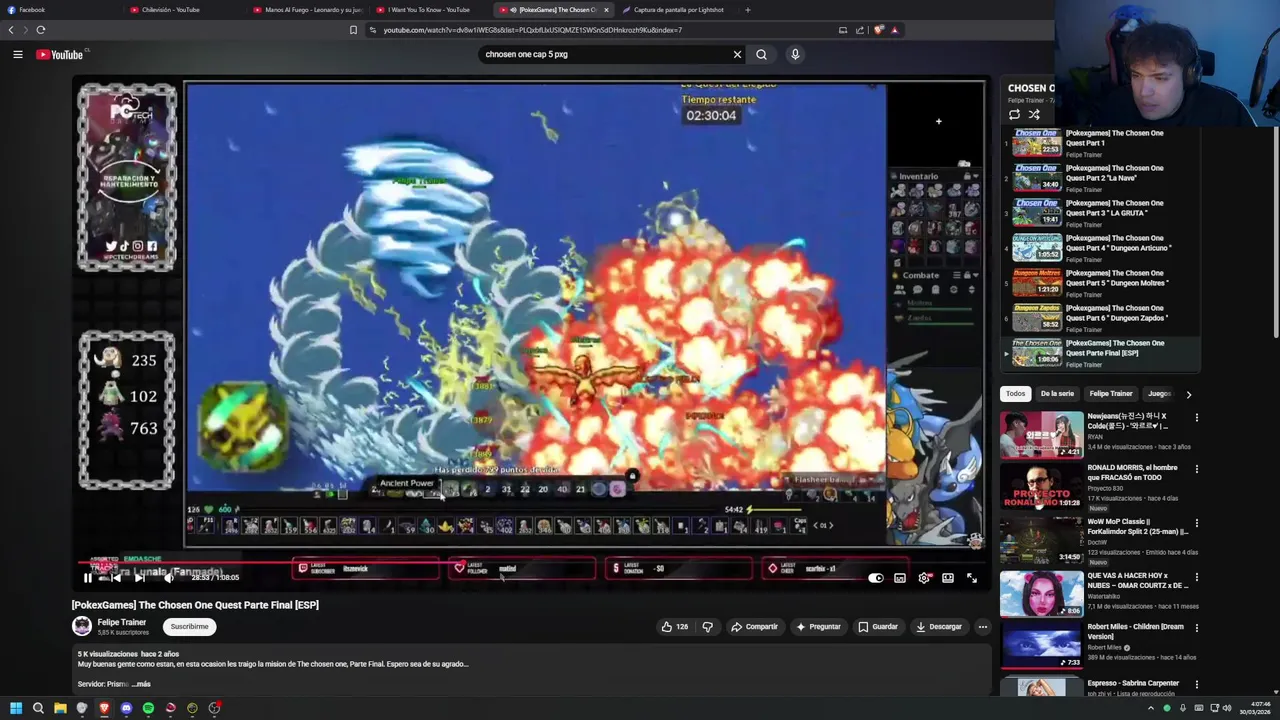The width and height of the screenshot is (1280, 720).
Task: Play The Chosen One Quest Part 1
Action: (x=1100, y=143)
